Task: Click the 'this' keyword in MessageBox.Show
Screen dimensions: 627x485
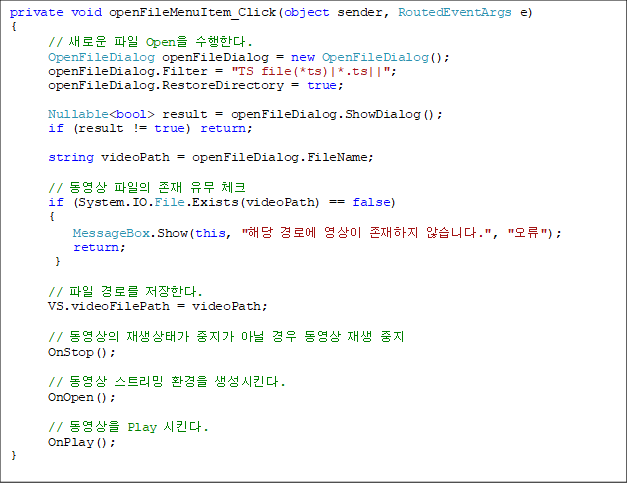Action: click(210, 233)
